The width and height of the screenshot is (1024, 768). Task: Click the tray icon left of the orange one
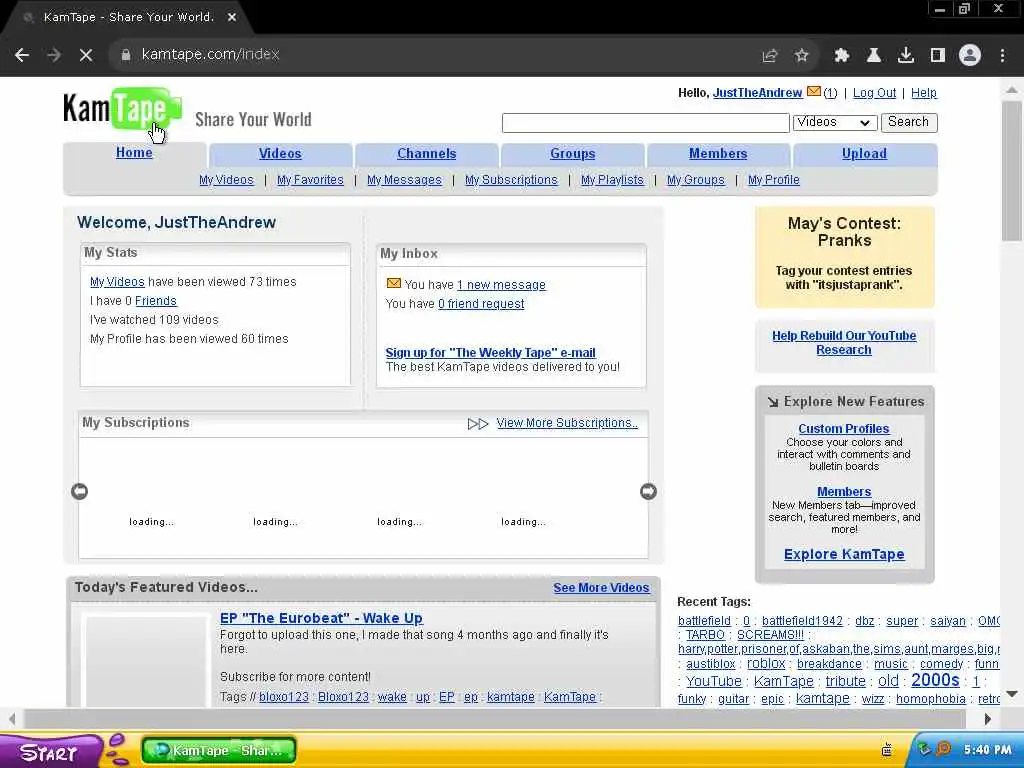point(924,749)
